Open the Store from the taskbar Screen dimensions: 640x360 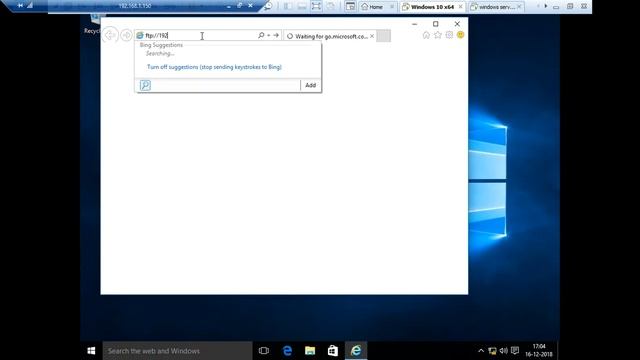pos(333,351)
